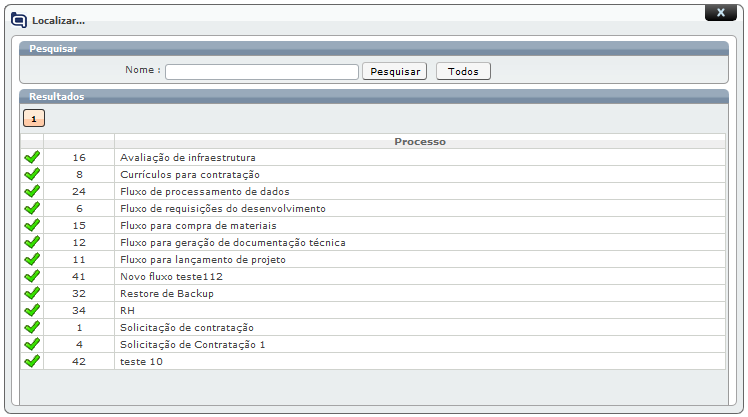Focus the Nome search text field
Screen dimensions: 748x417
coord(261,71)
